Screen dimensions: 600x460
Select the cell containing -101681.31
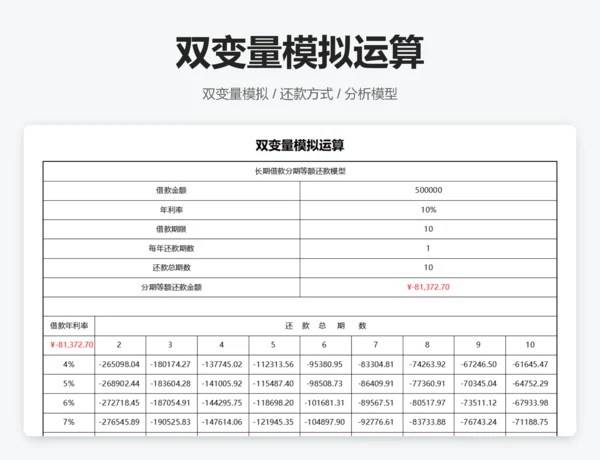point(324,402)
